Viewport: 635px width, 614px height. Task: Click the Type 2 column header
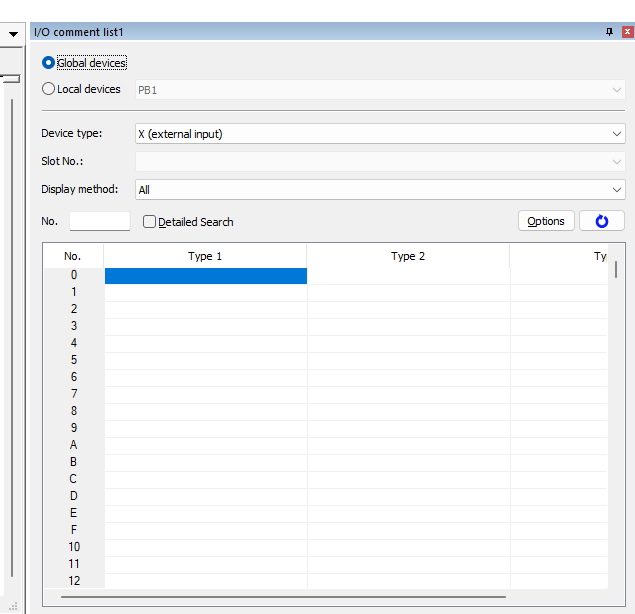pos(408,256)
